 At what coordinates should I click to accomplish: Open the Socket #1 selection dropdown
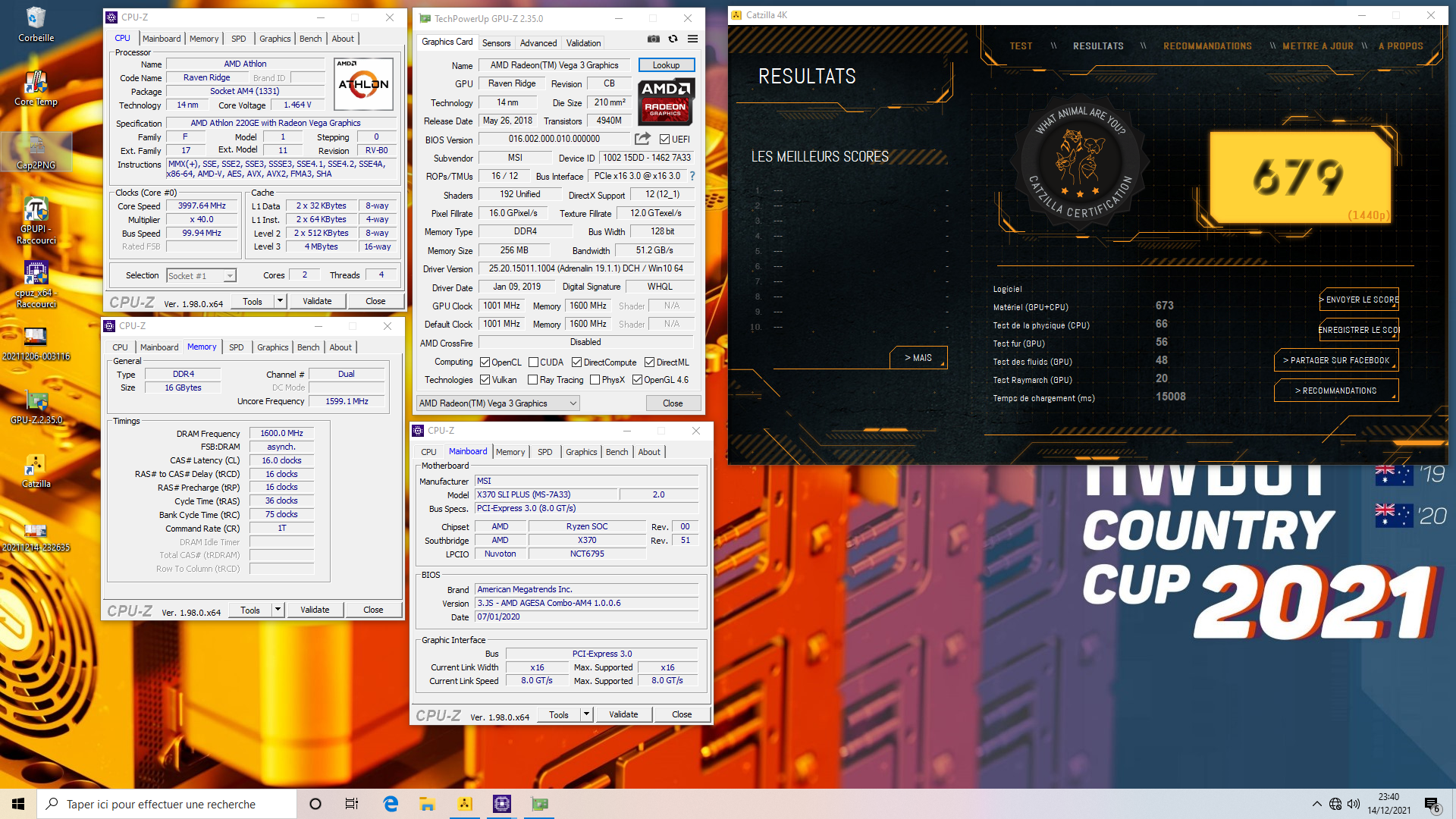[x=201, y=275]
